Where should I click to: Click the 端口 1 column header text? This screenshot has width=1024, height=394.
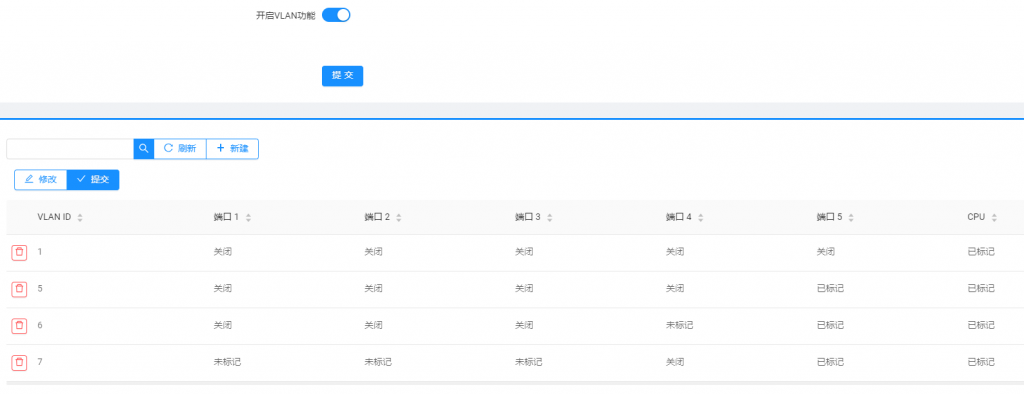[227, 217]
